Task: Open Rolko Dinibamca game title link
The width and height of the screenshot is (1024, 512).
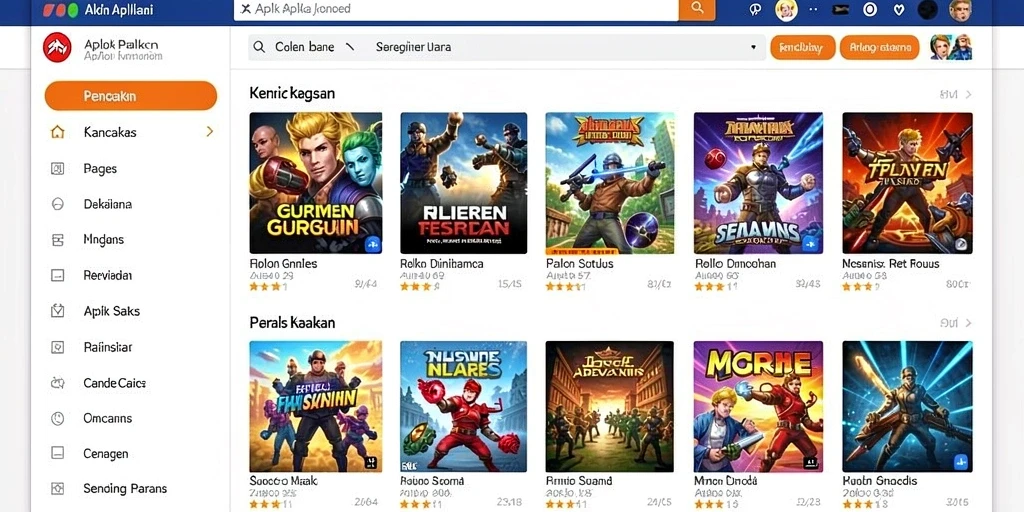Action: pyautogui.click(x=441, y=264)
